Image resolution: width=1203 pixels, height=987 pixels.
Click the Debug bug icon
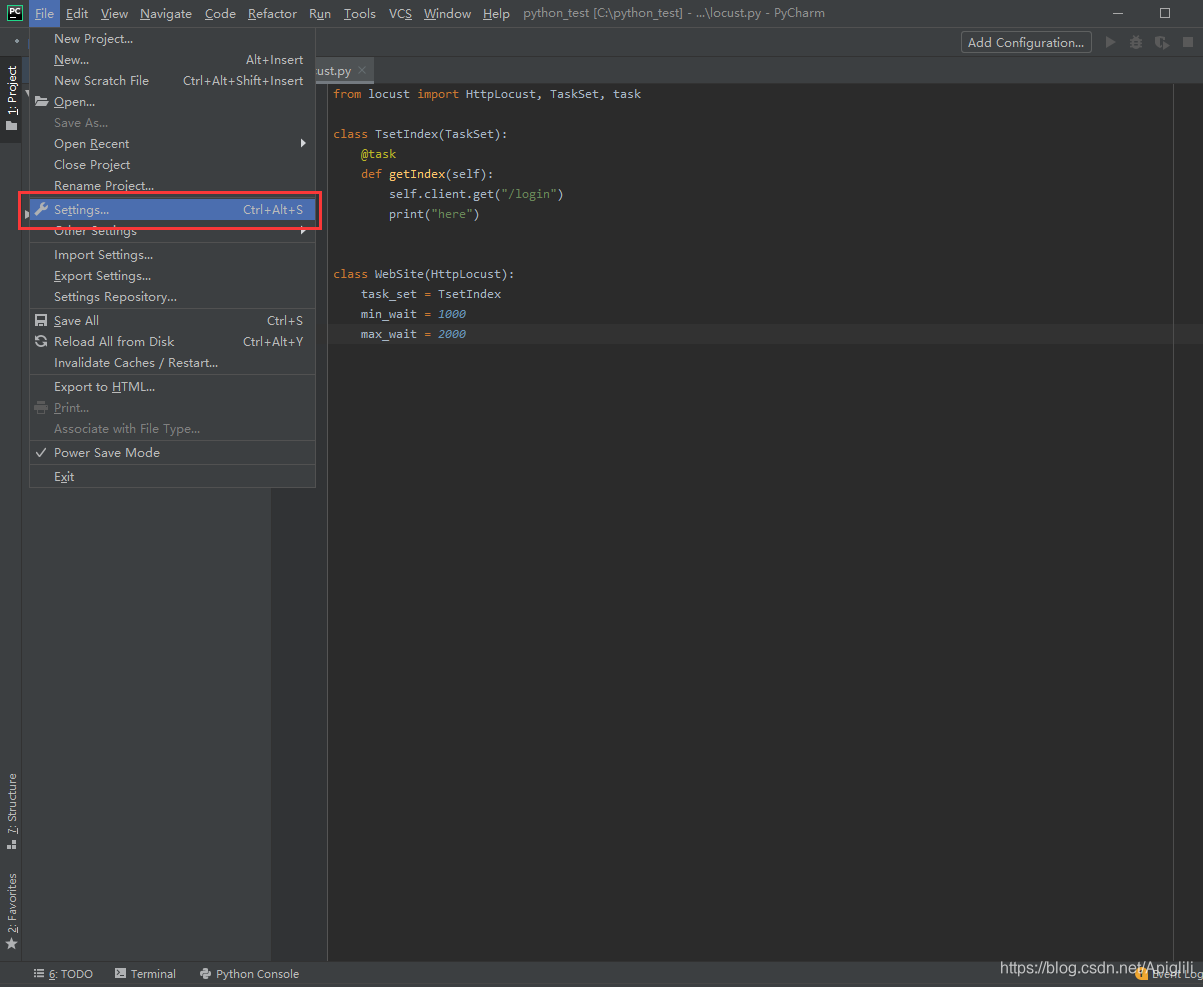pyautogui.click(x=1136, y=42)
